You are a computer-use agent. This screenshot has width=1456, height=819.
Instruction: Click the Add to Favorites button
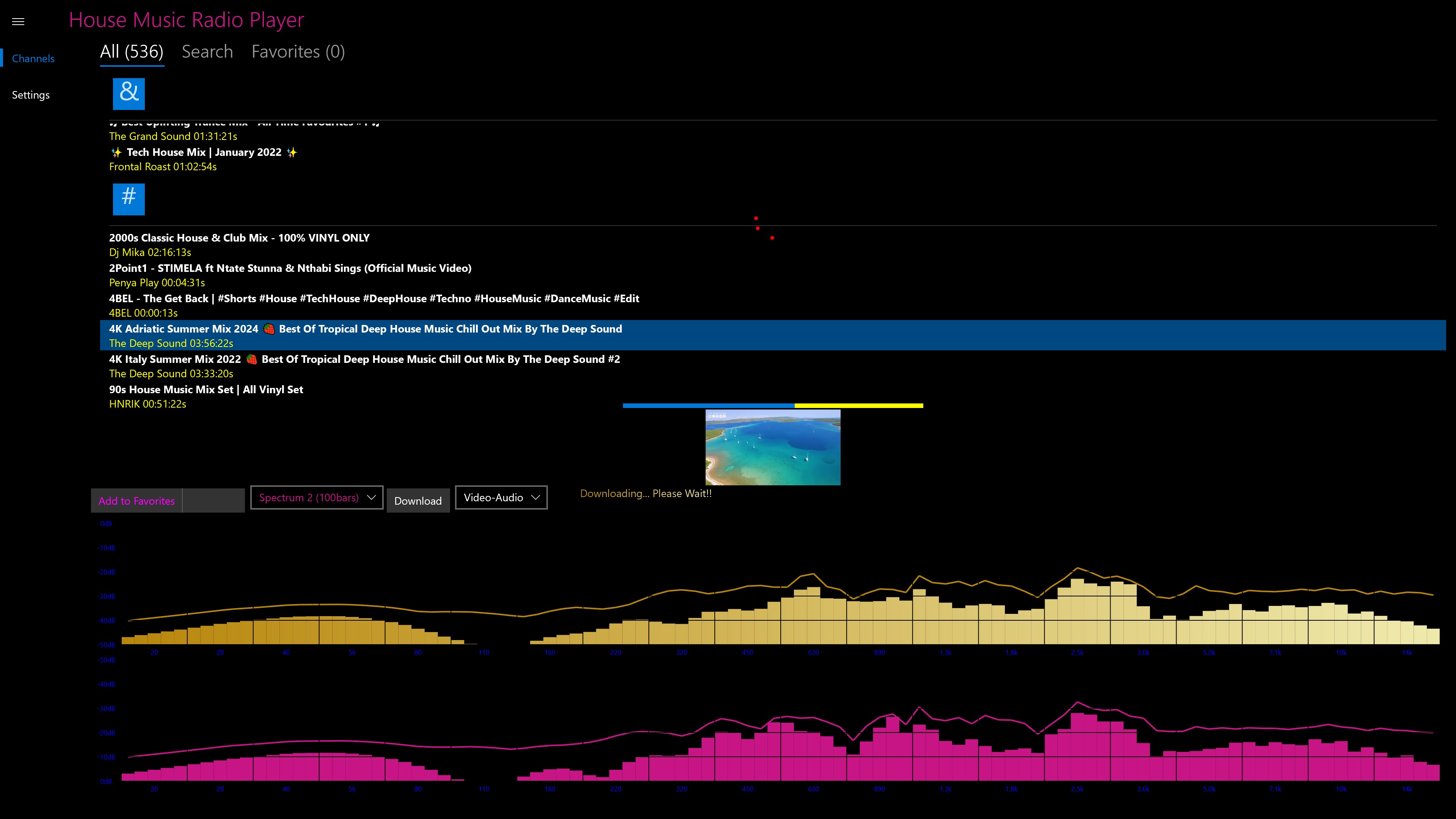136,501
